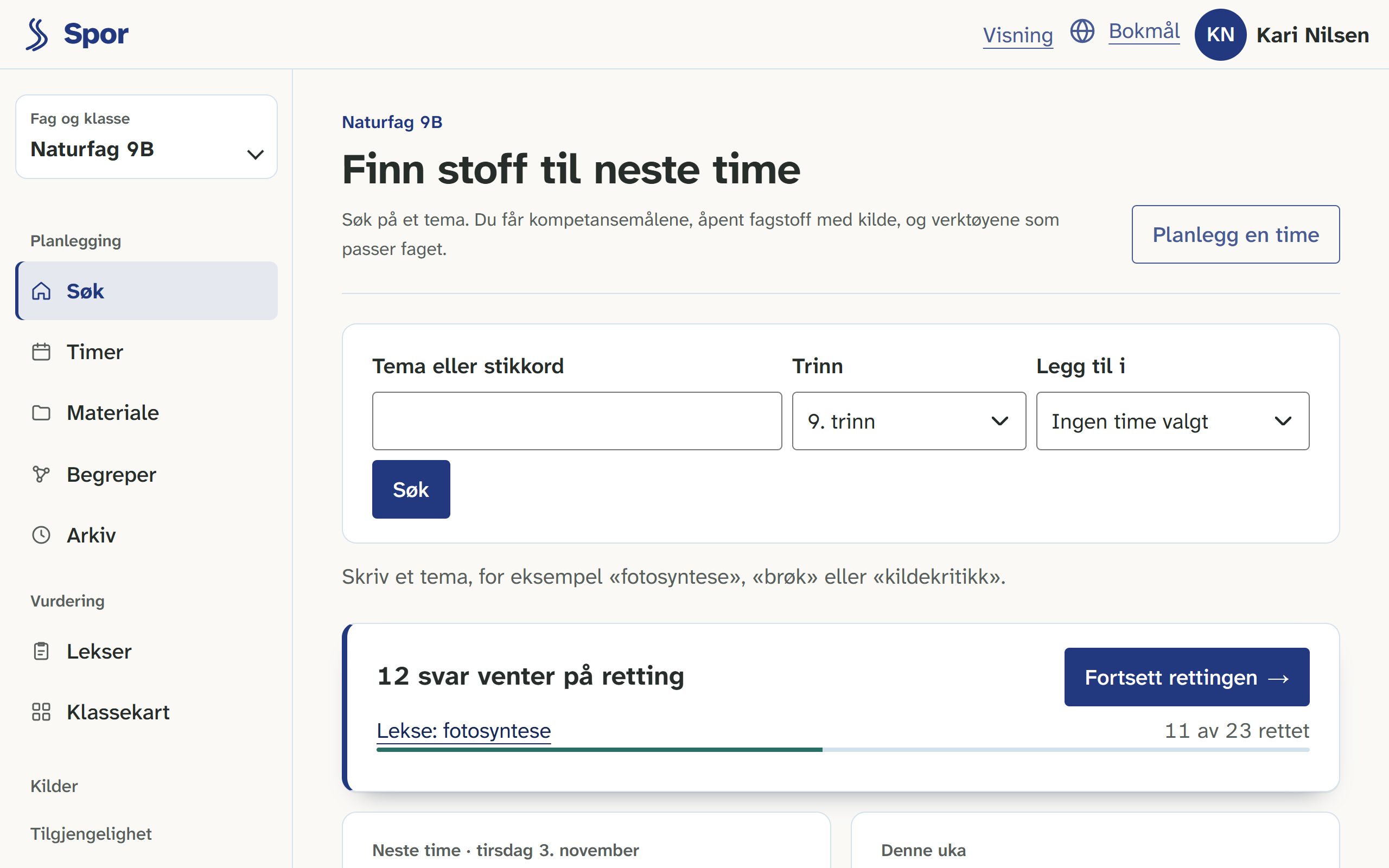The height and width of the screenshot is (868, 1389).
Task: Click the Naturfag 9B breadcrumb
Action: click(x=392, y=122)
